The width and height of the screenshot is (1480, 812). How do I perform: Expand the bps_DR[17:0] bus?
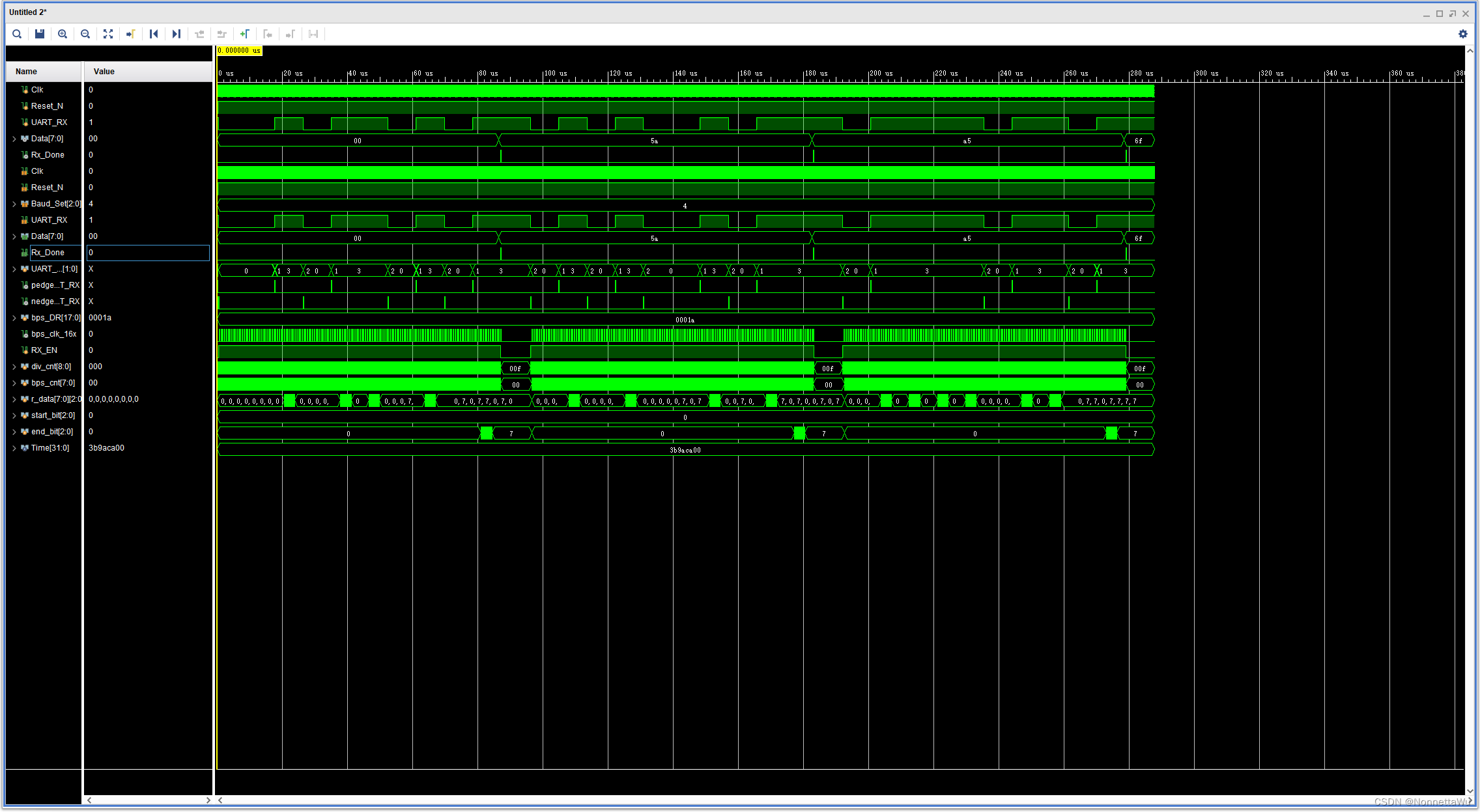click(14, 318)
